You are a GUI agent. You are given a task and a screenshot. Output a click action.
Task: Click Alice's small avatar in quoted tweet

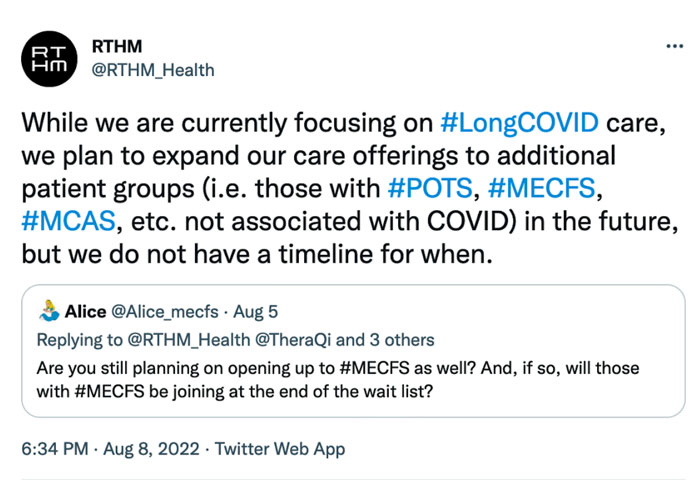(49, 311)
